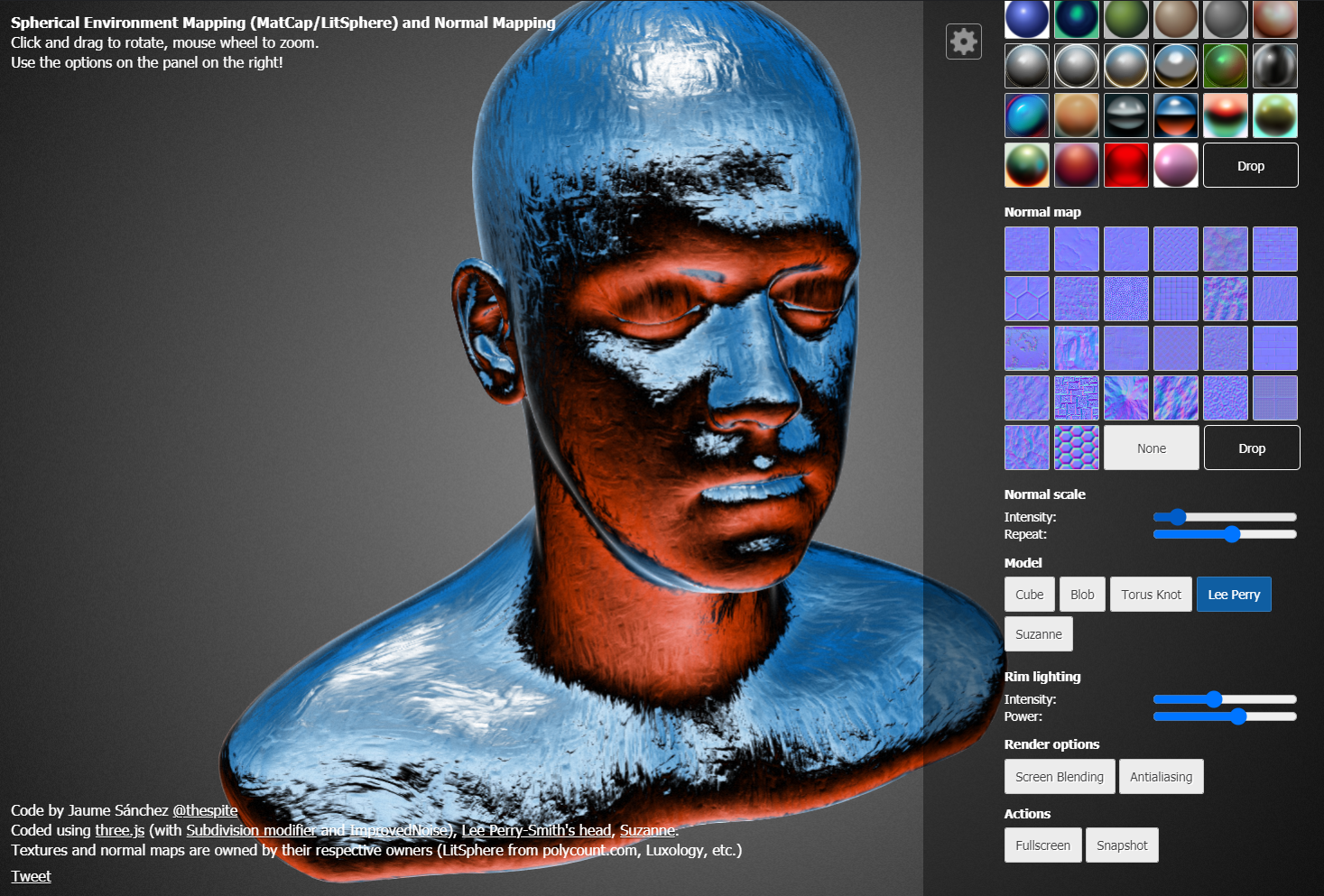The image size is (1324, 896).
Task: Choose the pink sphere on white material
Action: coord(1176,165)
